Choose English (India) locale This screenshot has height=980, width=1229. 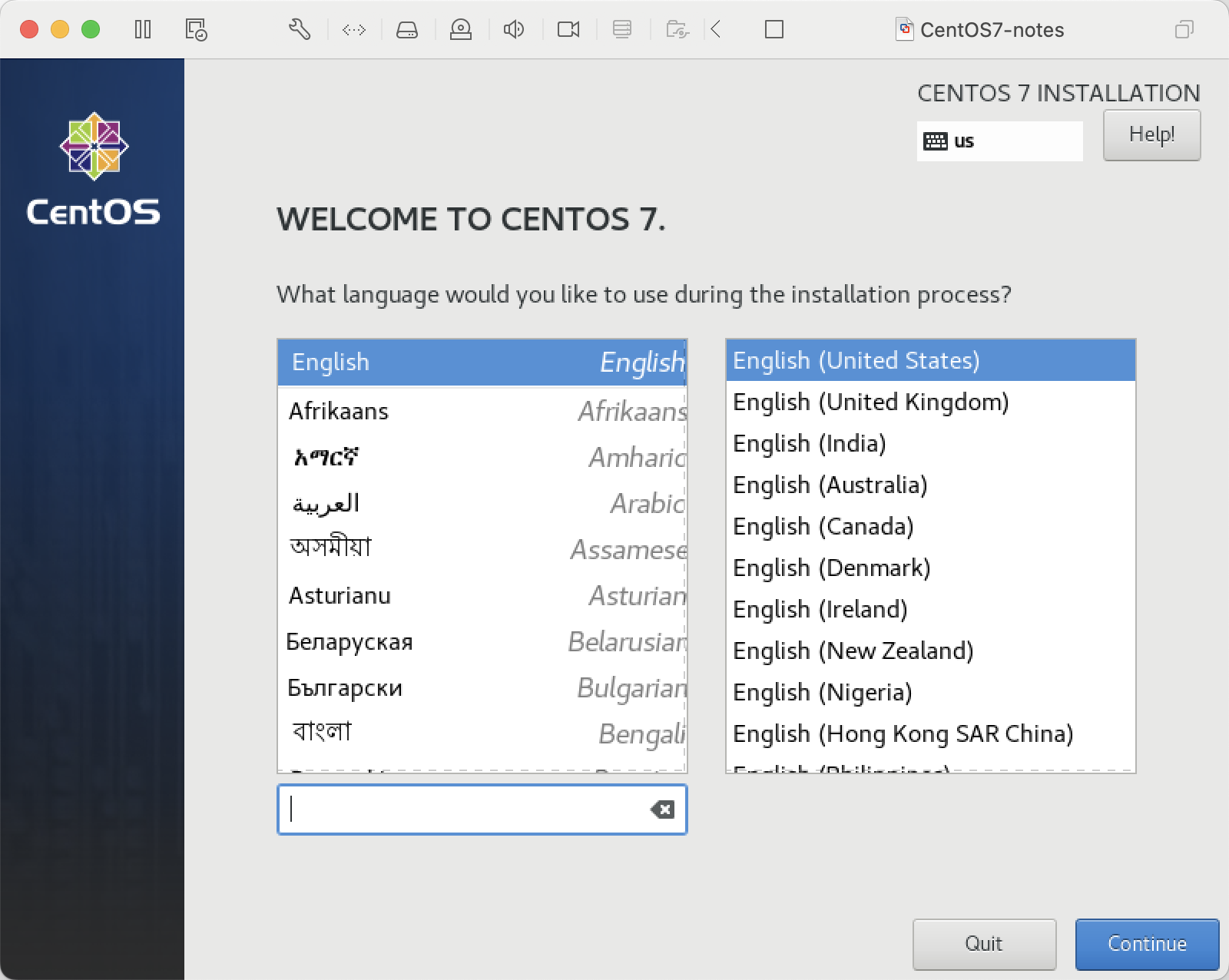(930, 443)
